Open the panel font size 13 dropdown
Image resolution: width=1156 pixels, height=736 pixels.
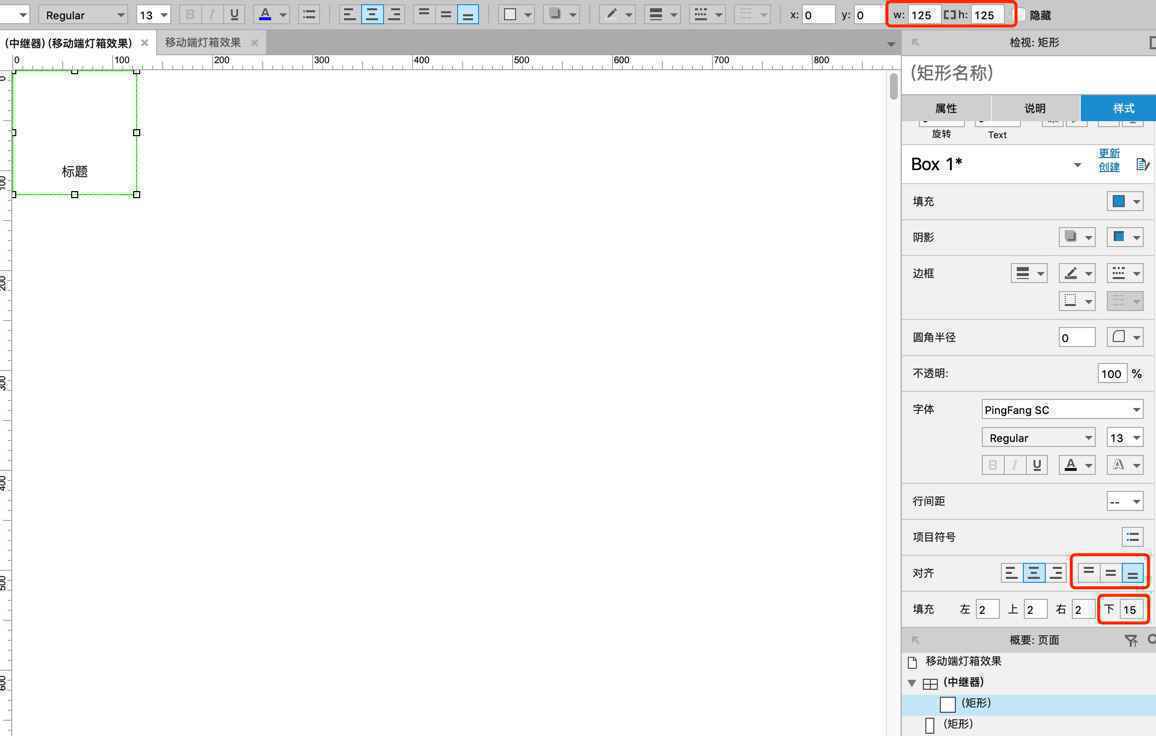point(1125,437)
